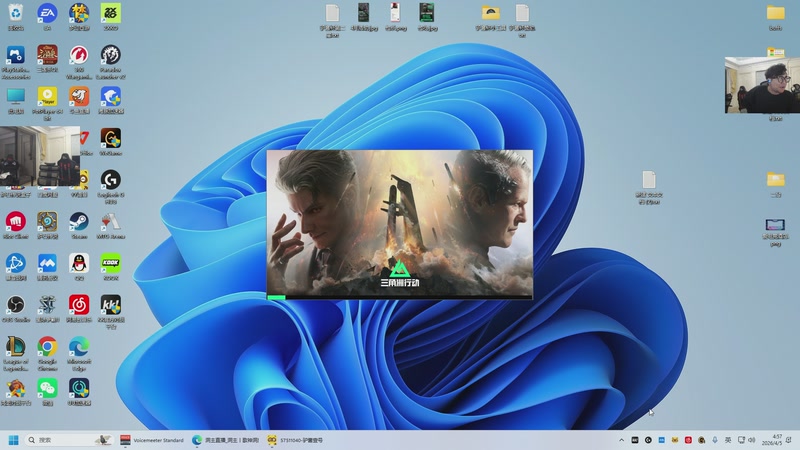Switch to the Edge browser taskbar window
Viewport: 800px width, 450px height.
click(226, 440)
